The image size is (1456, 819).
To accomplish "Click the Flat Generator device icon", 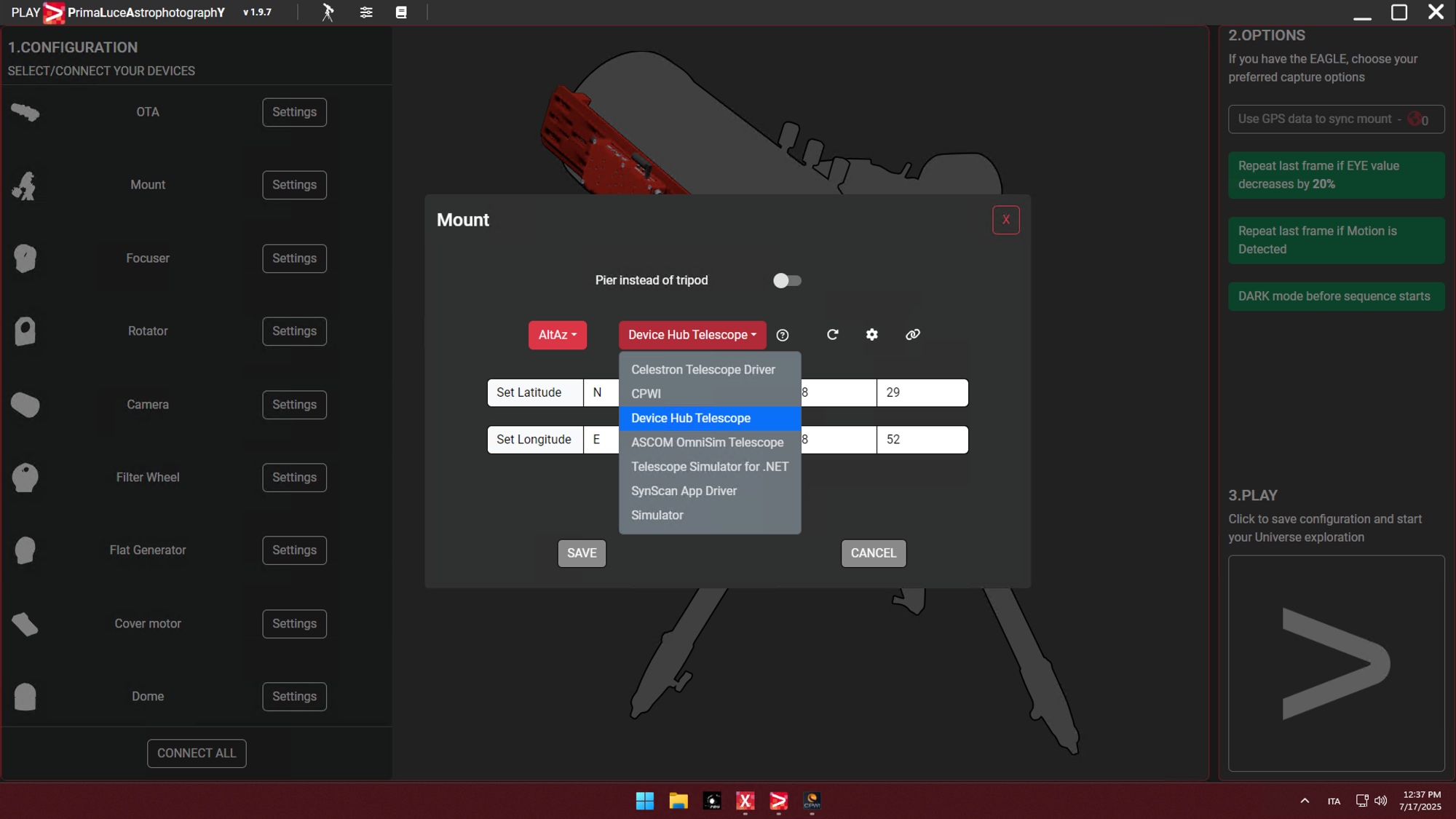I will [x=25, y=550].
